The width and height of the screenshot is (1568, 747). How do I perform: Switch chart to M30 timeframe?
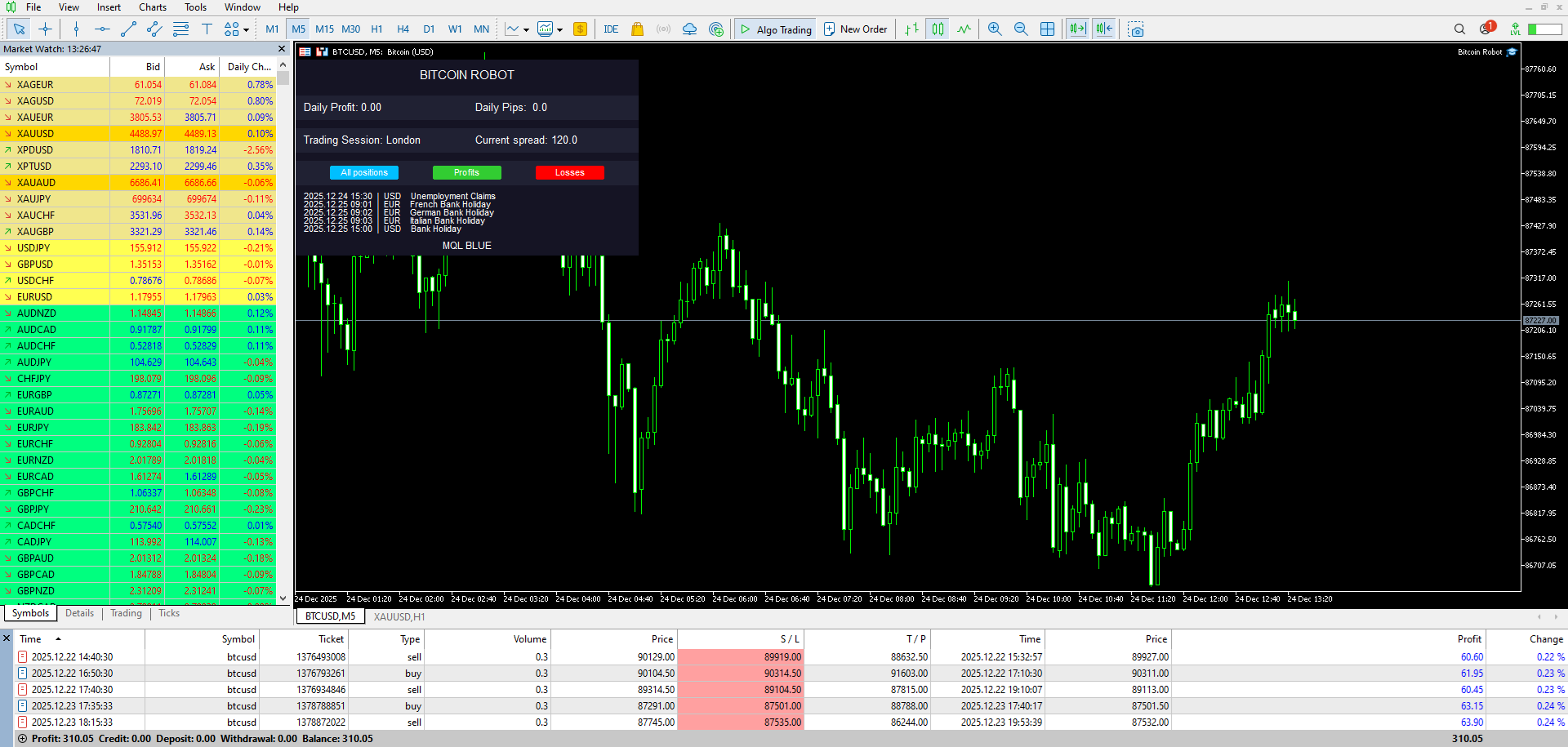(x=350, y=29)
